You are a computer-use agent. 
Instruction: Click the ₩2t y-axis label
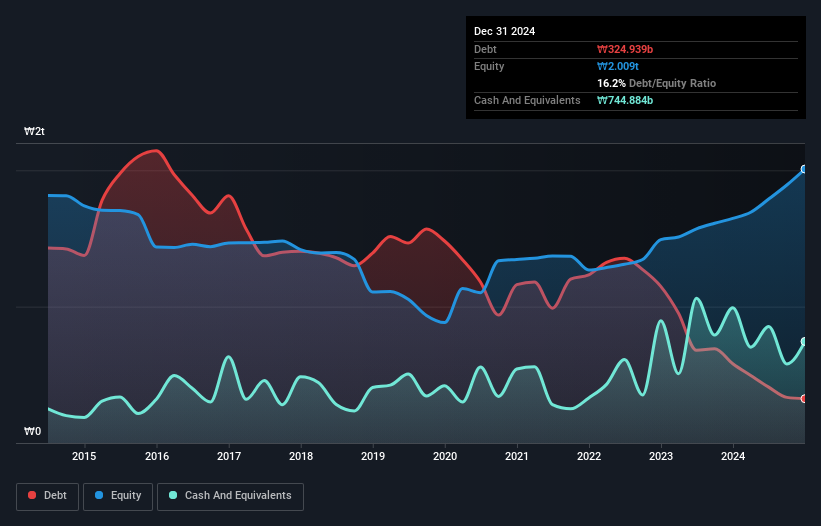(35, 131)
